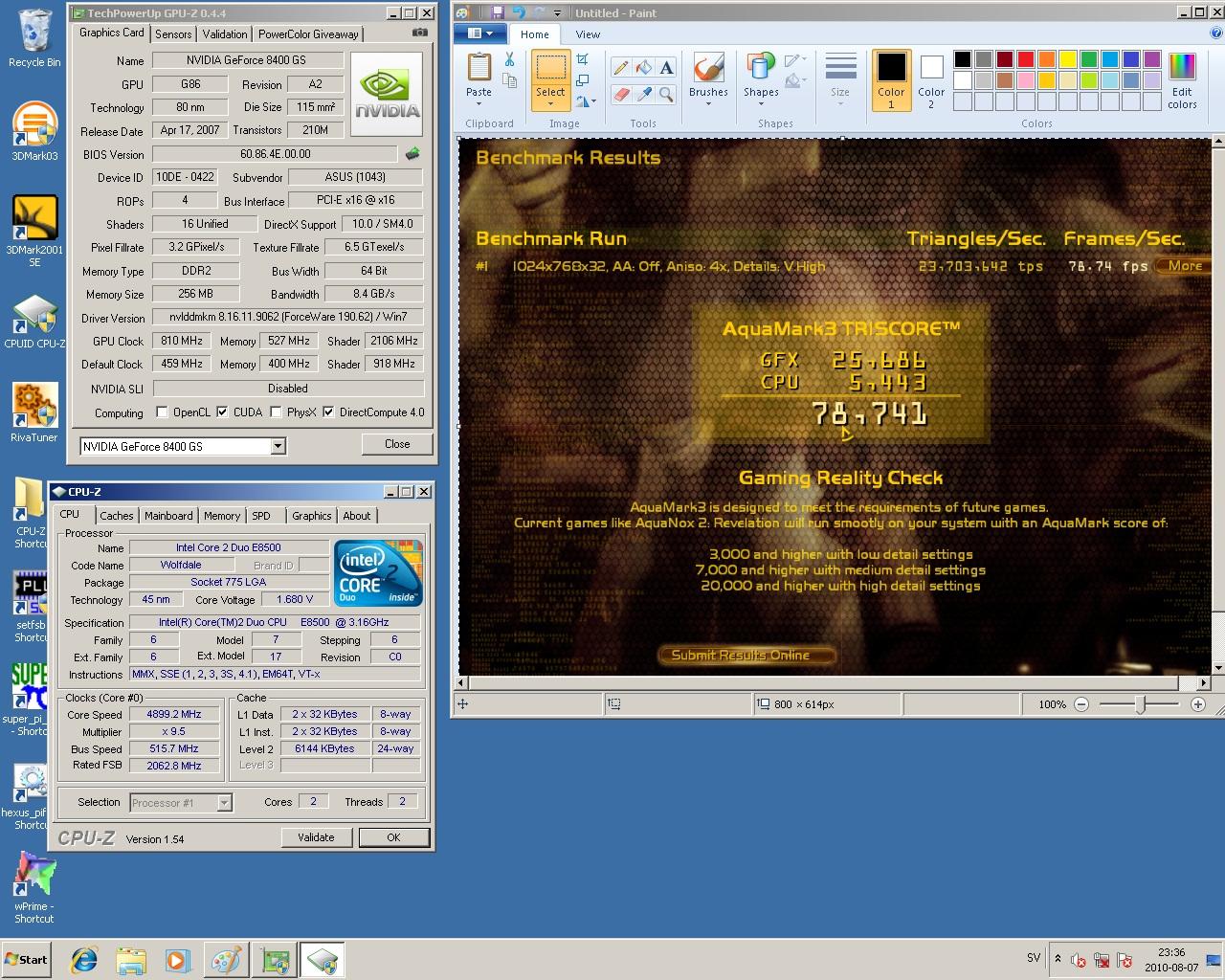Select the Color picker eyedropper tool

pyautogui.click(x=643, y=94)
